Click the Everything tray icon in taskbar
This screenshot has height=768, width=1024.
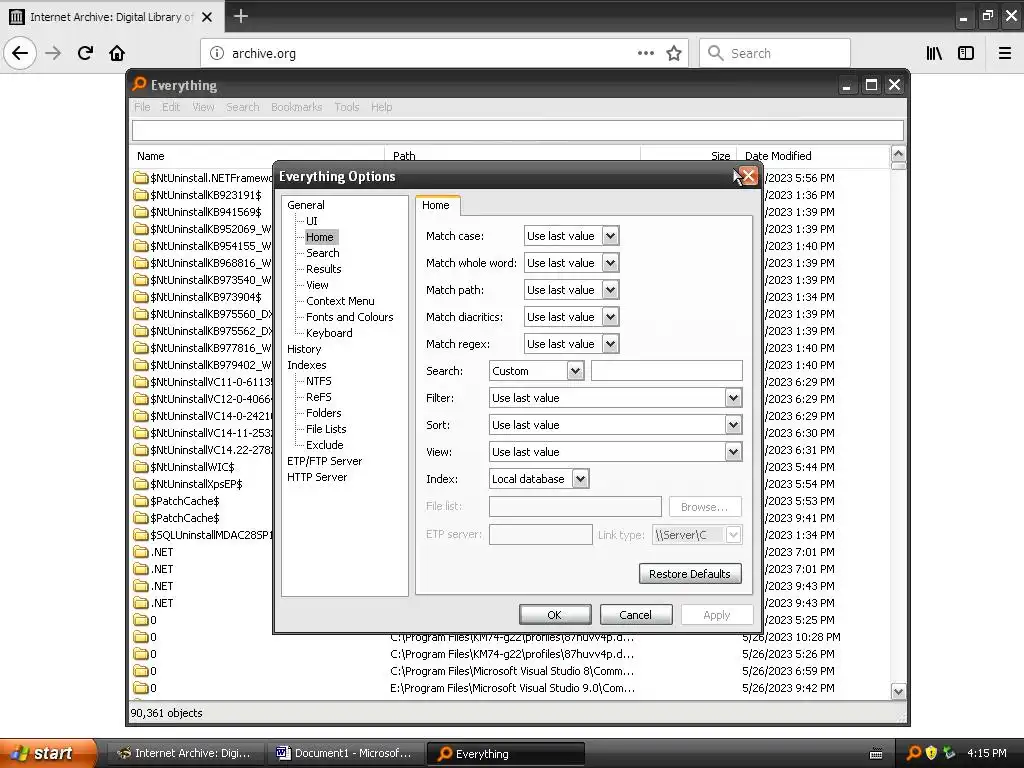coord(914,753)
